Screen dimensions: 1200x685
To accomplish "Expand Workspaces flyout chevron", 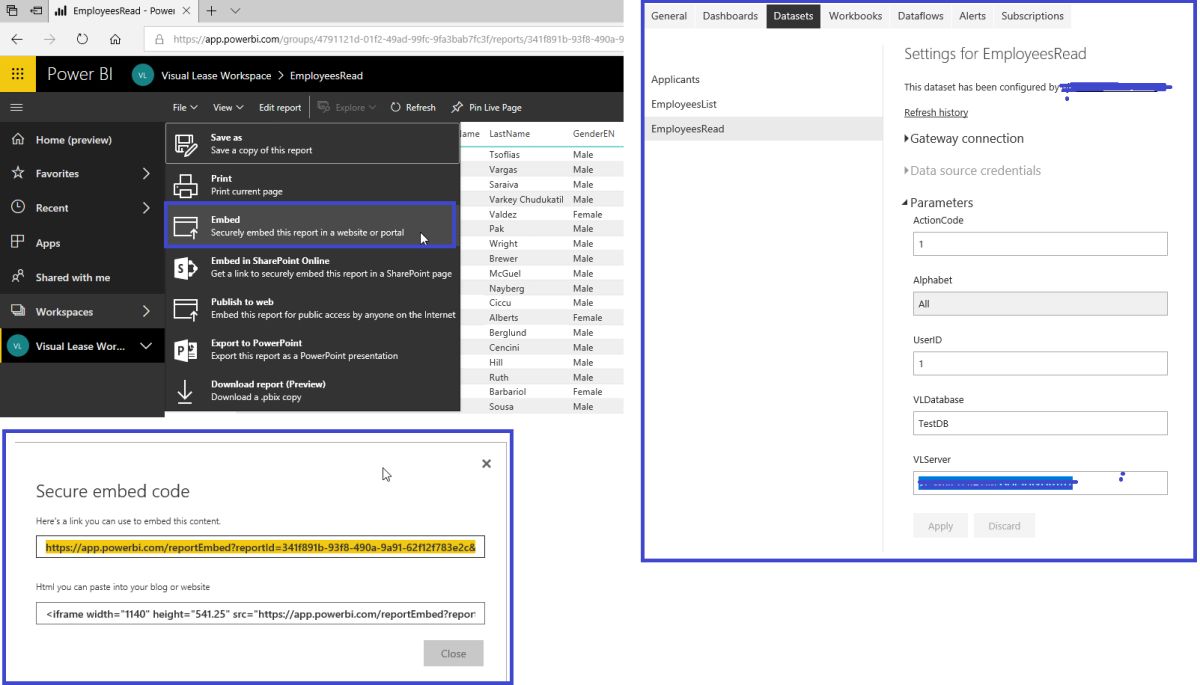I will [146, 311].
